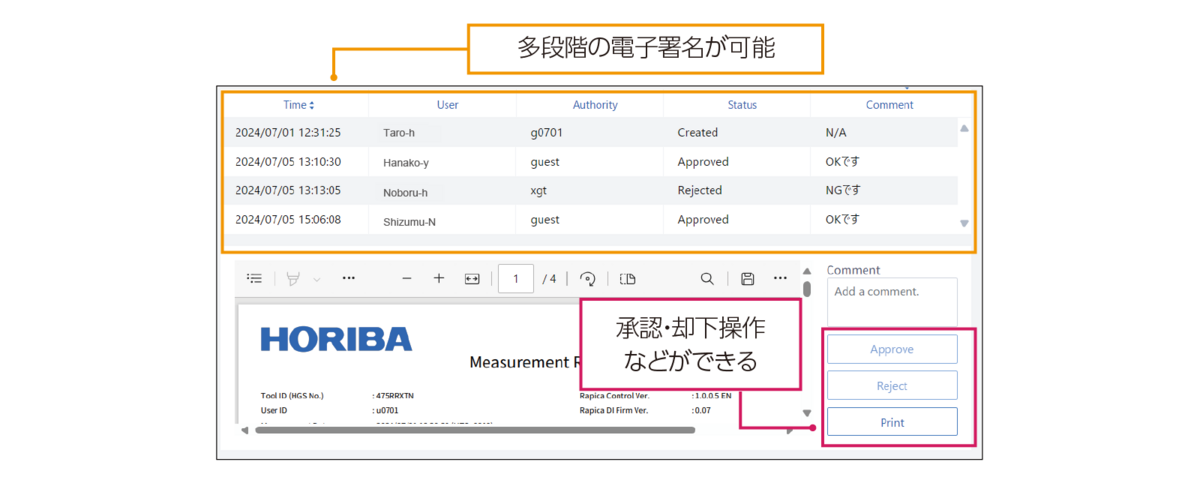
Task: Click the fit to width icon
Action: (472, 279)
